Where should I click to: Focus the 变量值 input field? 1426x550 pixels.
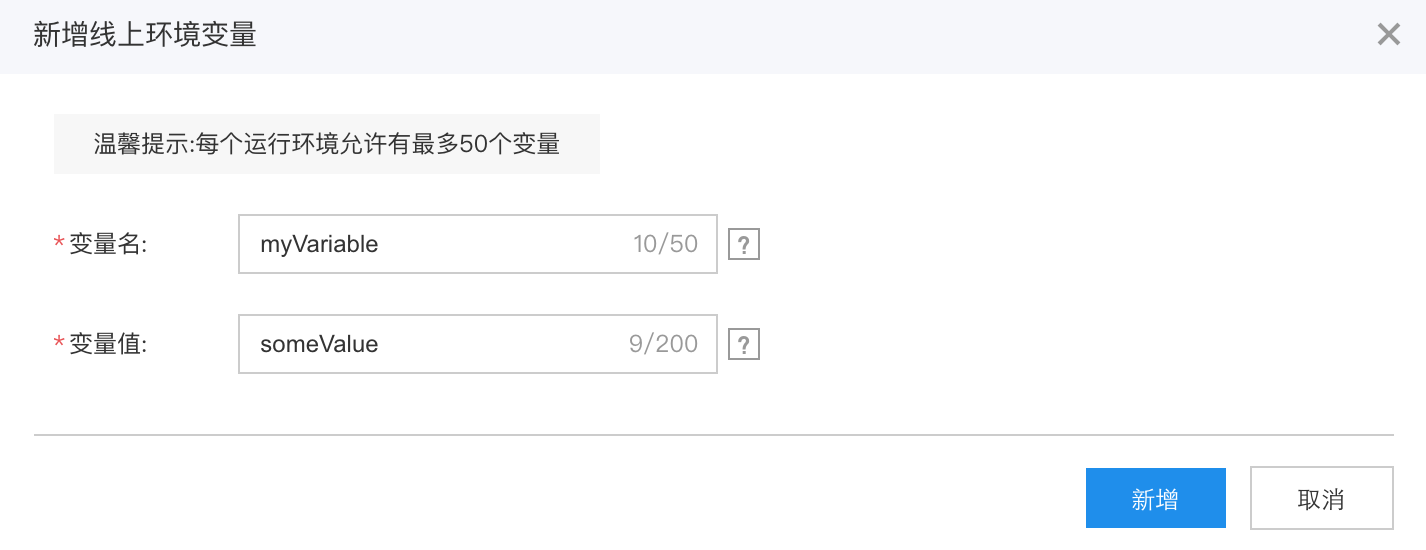point(478,344)
